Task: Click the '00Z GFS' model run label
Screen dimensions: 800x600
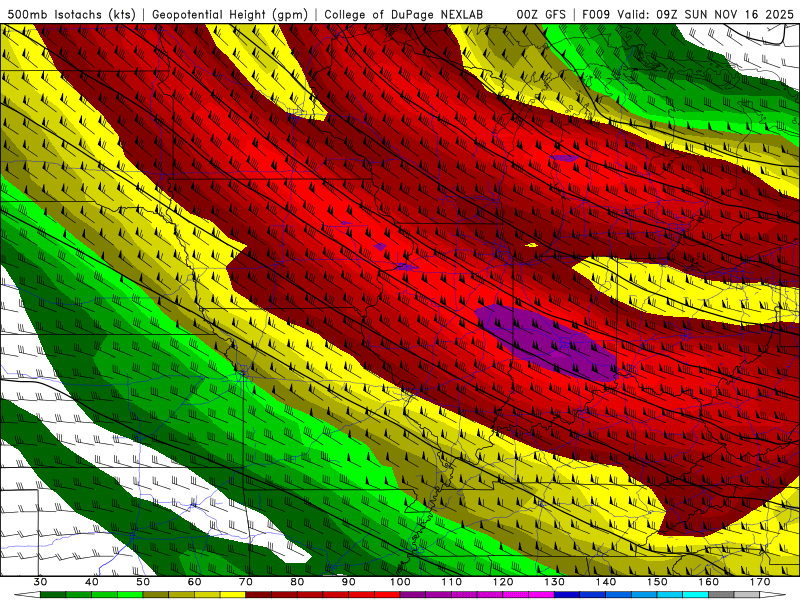Action: coord(541,14)
